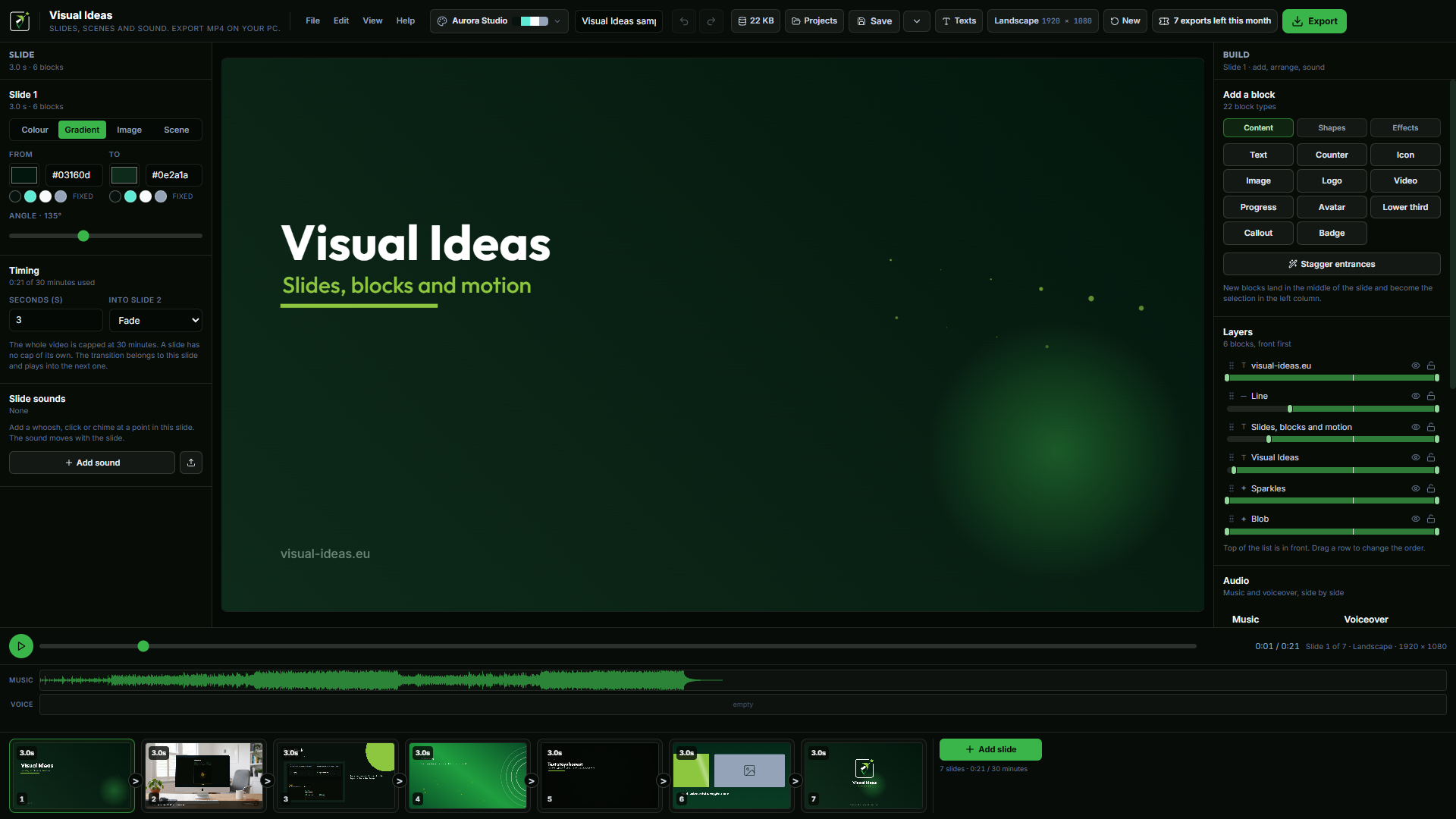Viewport: 1456px width, 819px height.
Task: Click the FROM gradient color swatch
Action: [x=24, y=175]
